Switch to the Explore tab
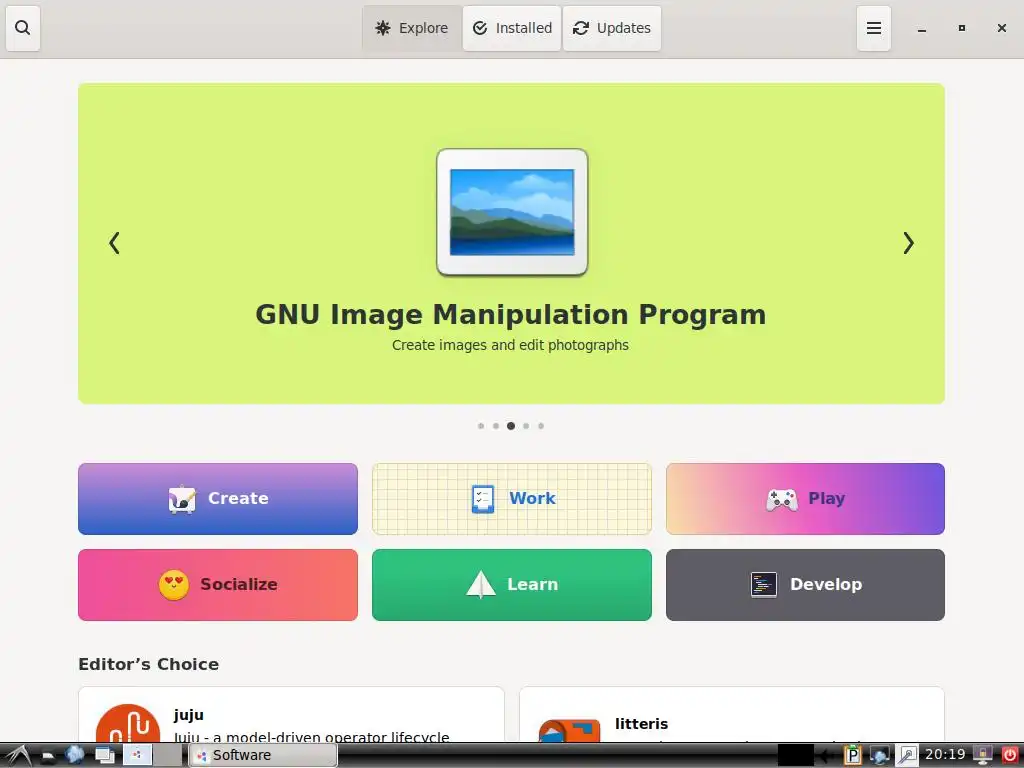The height and width of the screenshot is (768, 1024). tap(412, 28)
